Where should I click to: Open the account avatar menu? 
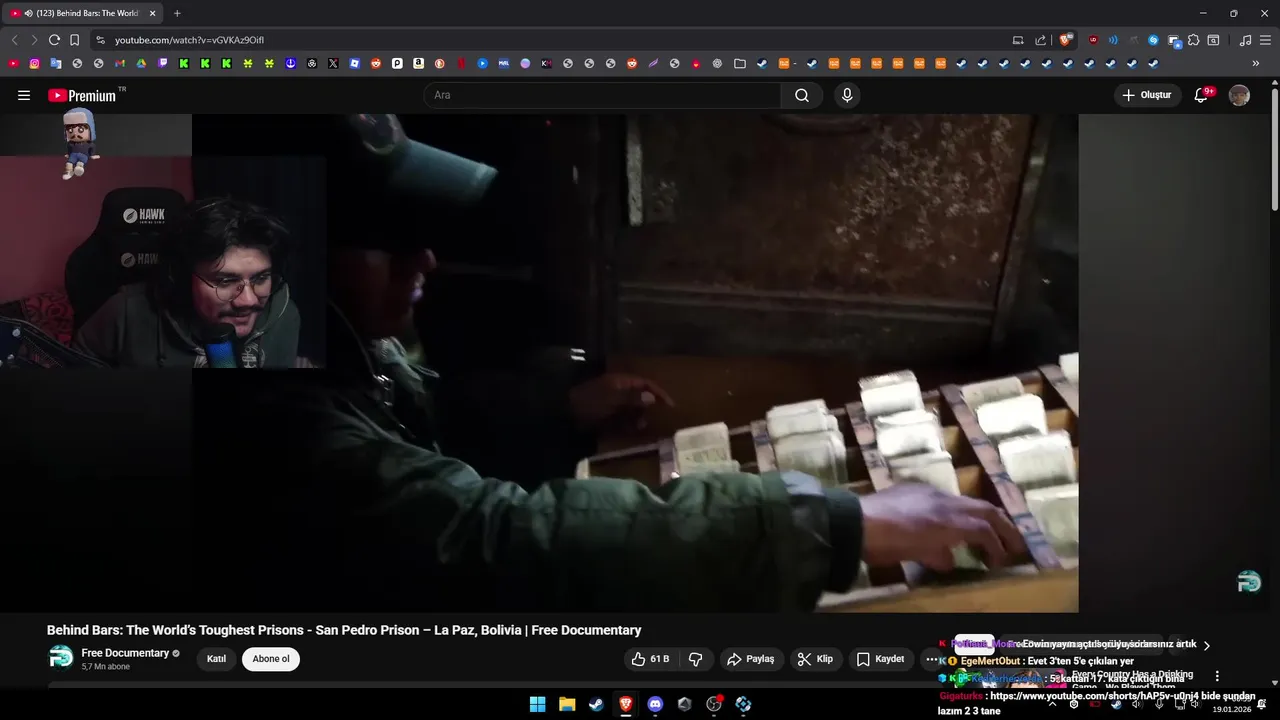(1239, 95)
